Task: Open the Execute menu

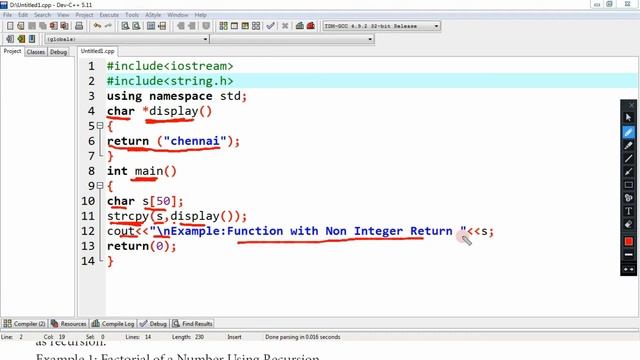Action: (109, 15)
